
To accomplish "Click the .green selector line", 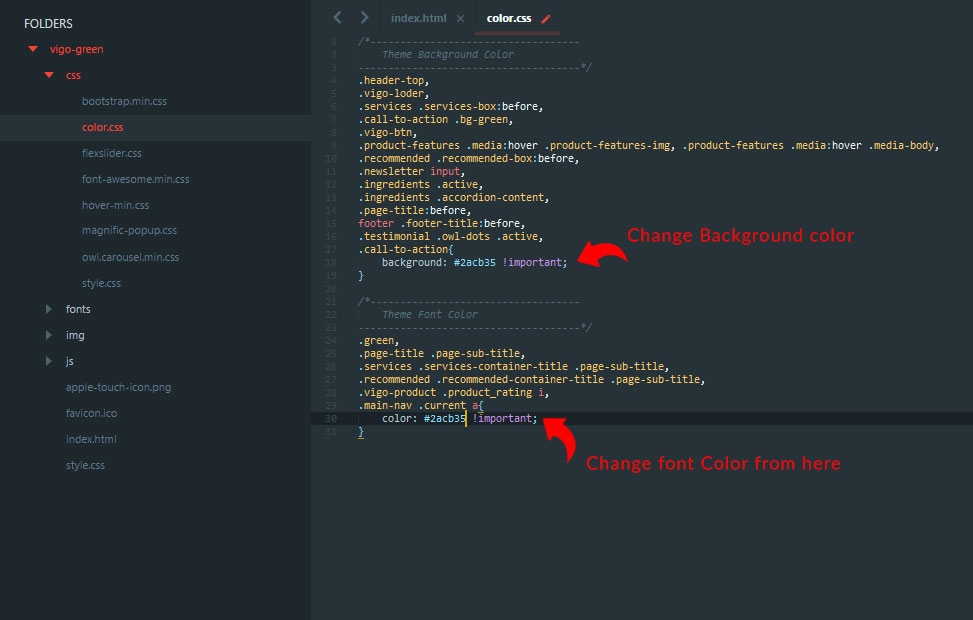I will 379,341.
